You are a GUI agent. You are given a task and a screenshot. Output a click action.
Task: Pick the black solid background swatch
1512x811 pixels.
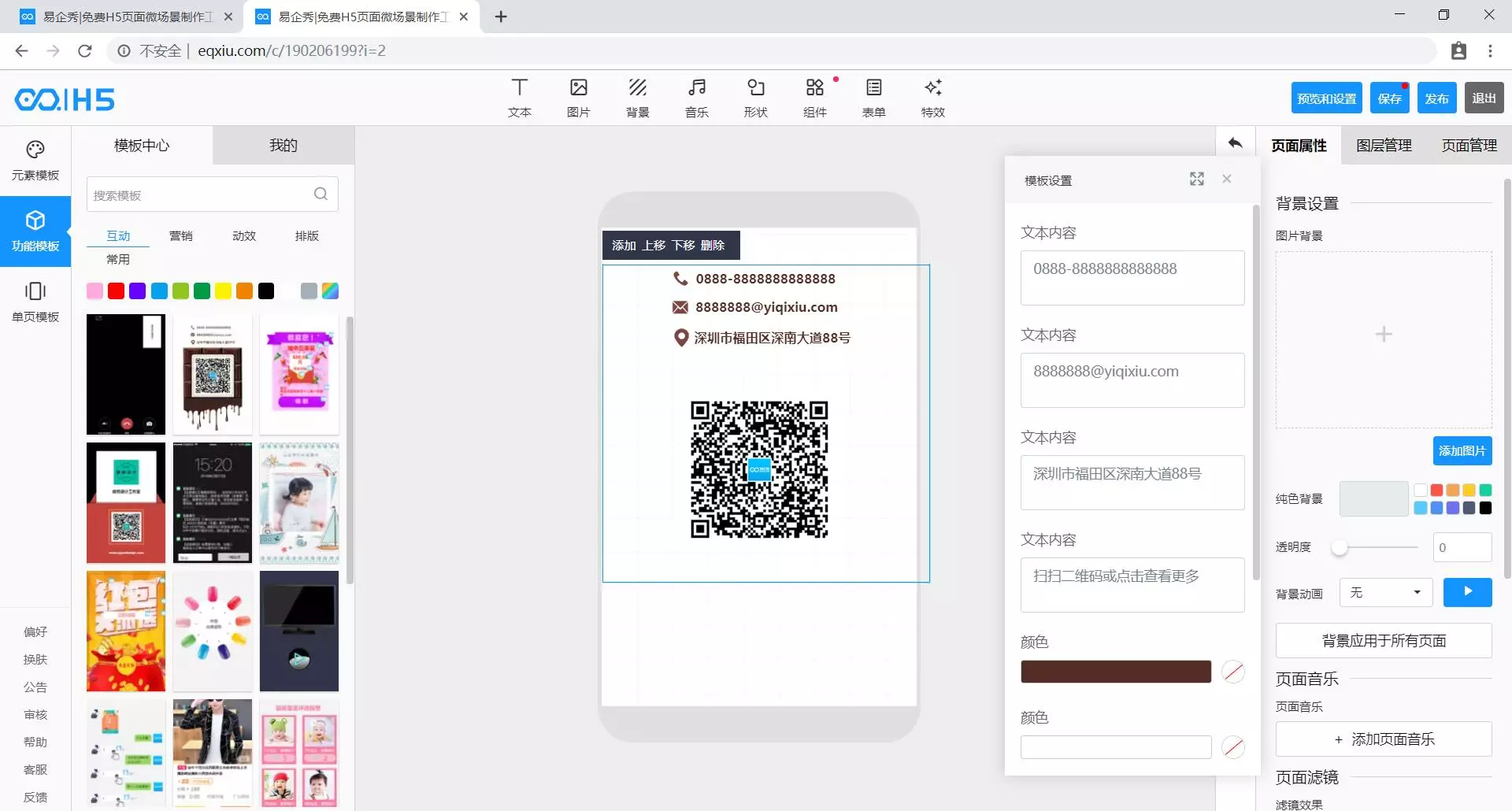pos(1485,508)
